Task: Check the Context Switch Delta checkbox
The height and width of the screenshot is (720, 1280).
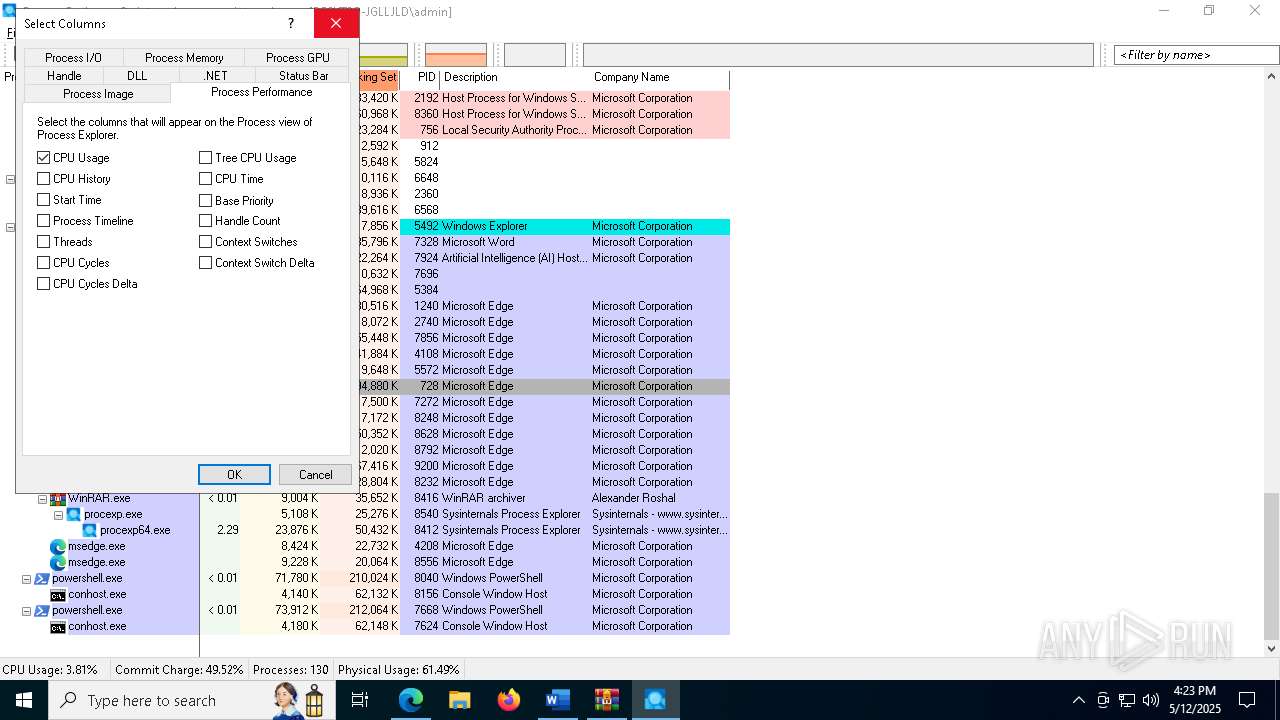Action: click(205, 263)
